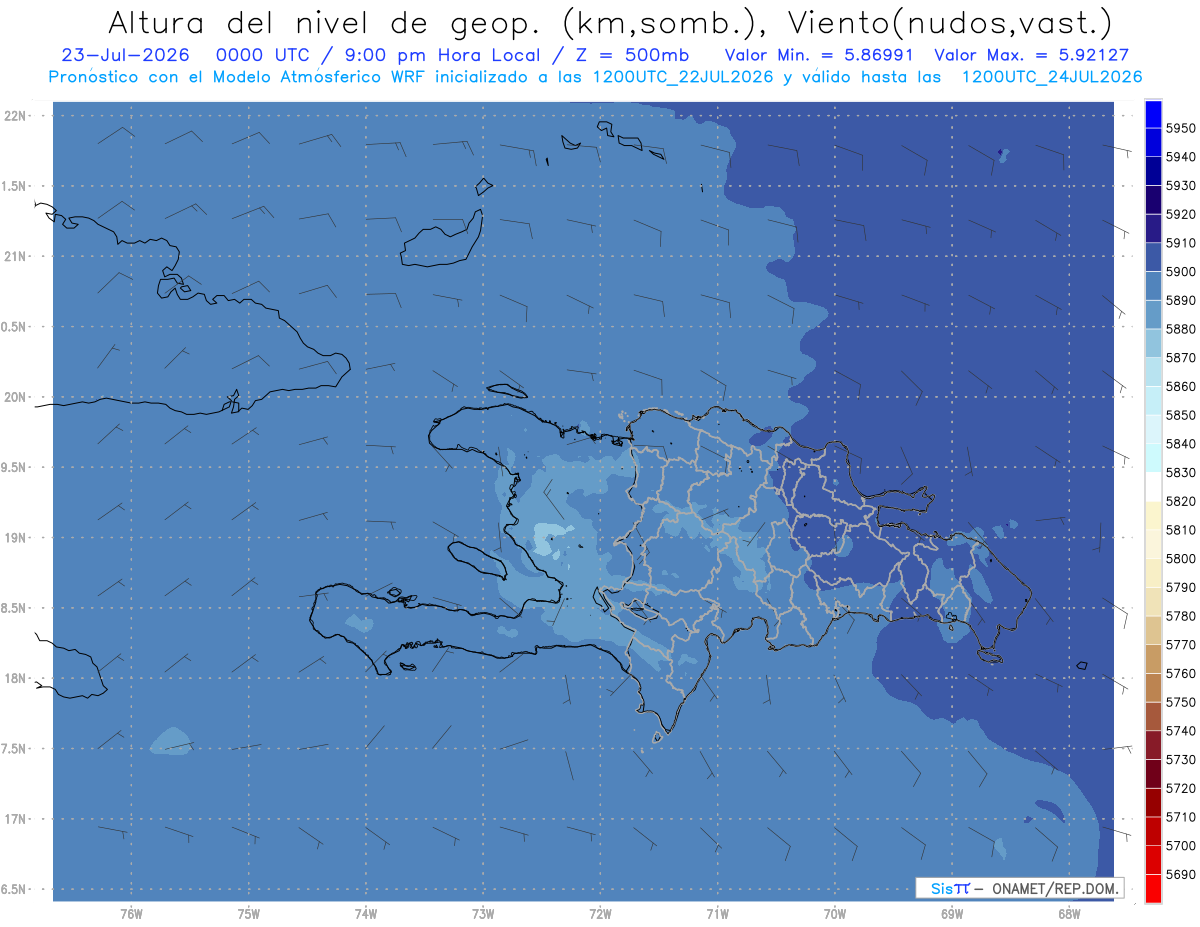Click the white swatch between 5830 and 5820
Viewport: 1200px width, 927px height.
(1153, 487)
